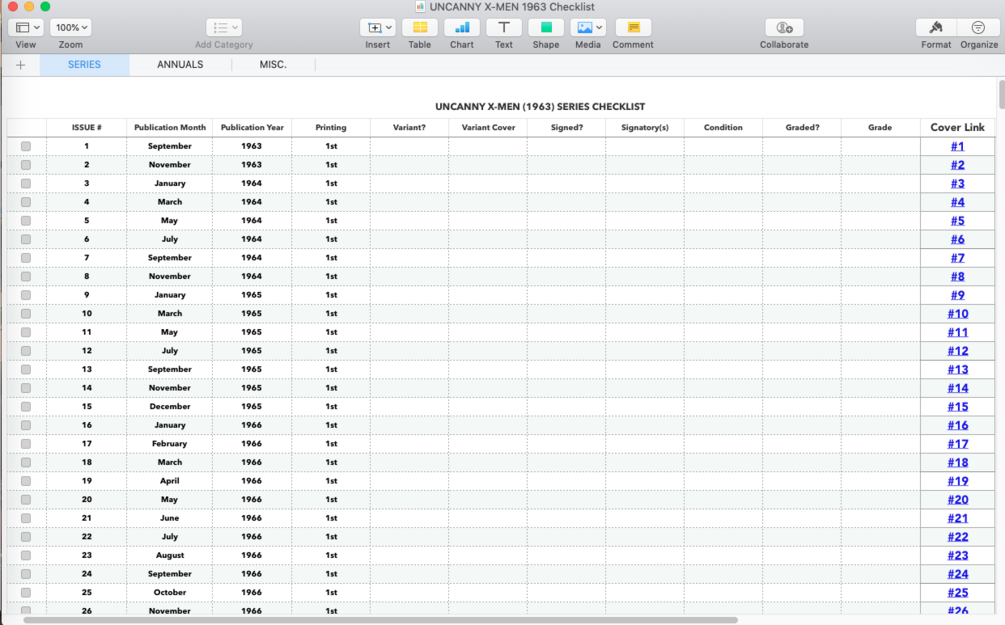Select the April month cell for issue 19
1005x625 pixels.
coord(170,481)
